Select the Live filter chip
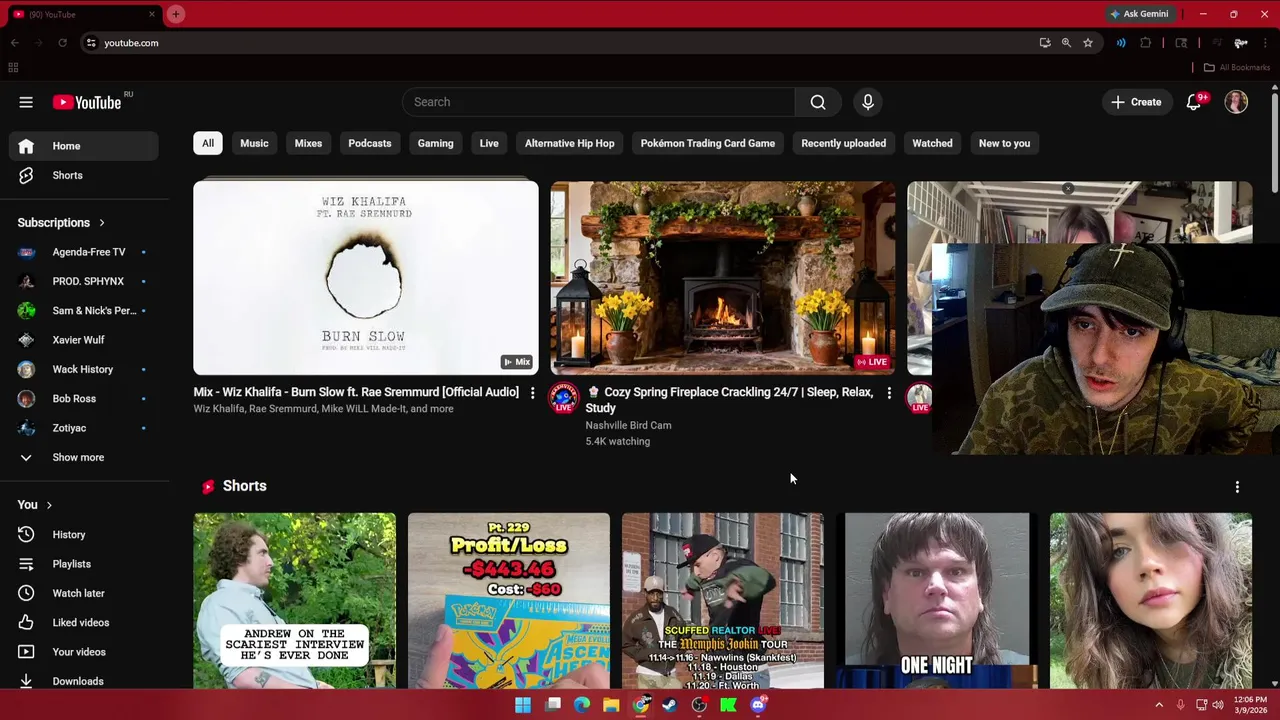 [489, 143]
